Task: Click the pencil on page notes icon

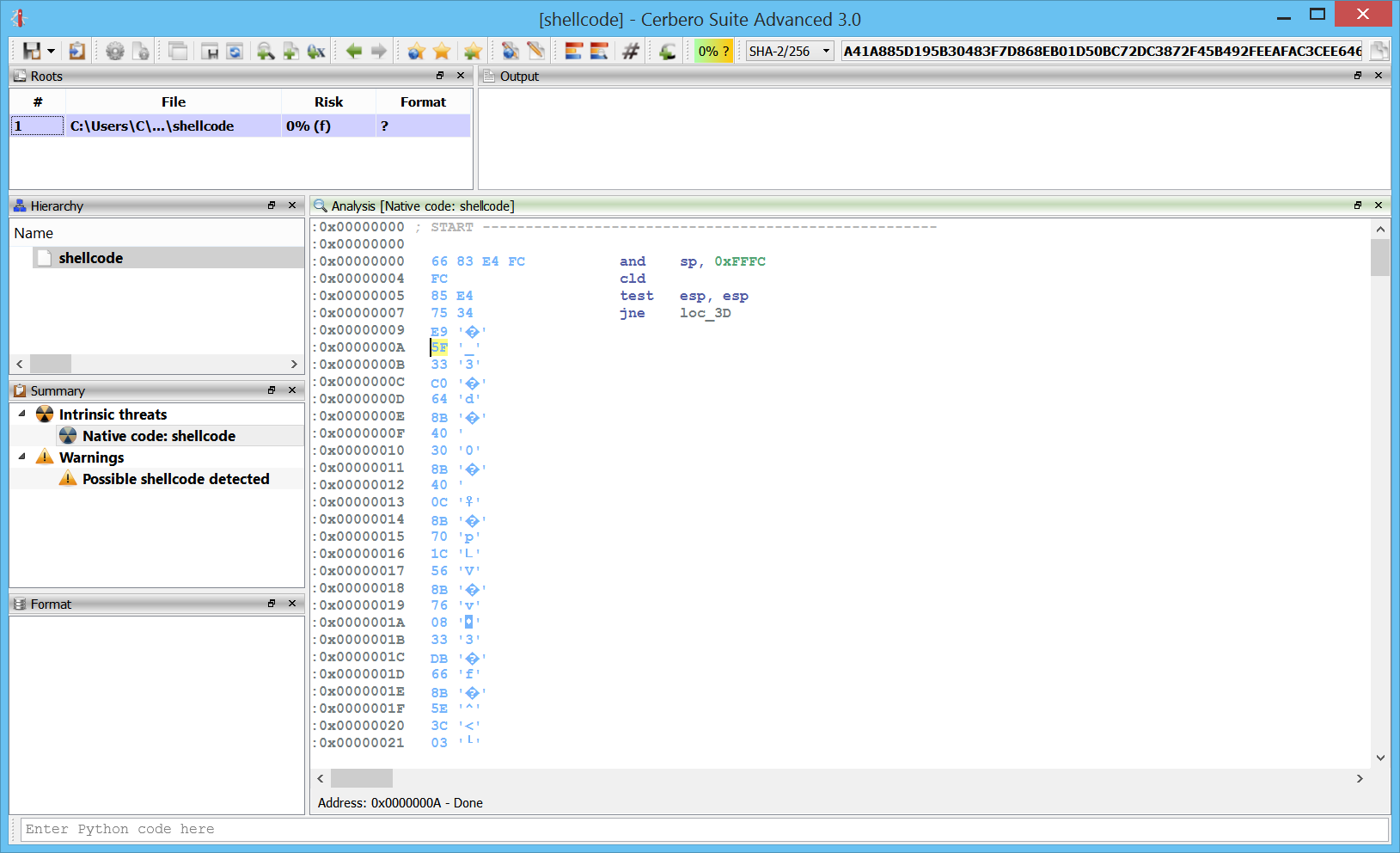Action: pos(536,51)
